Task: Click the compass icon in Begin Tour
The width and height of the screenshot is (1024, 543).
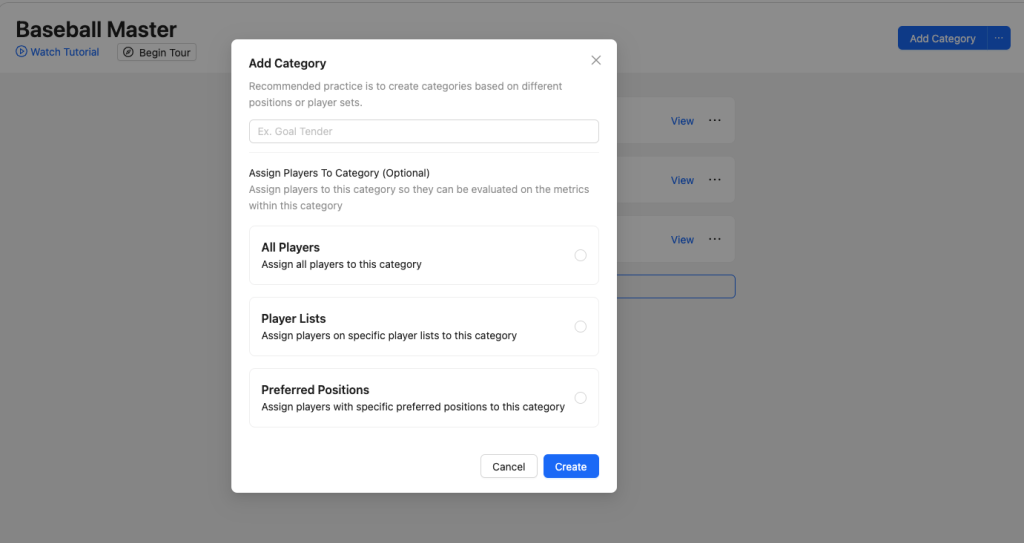Action: (x=128, y=52)
